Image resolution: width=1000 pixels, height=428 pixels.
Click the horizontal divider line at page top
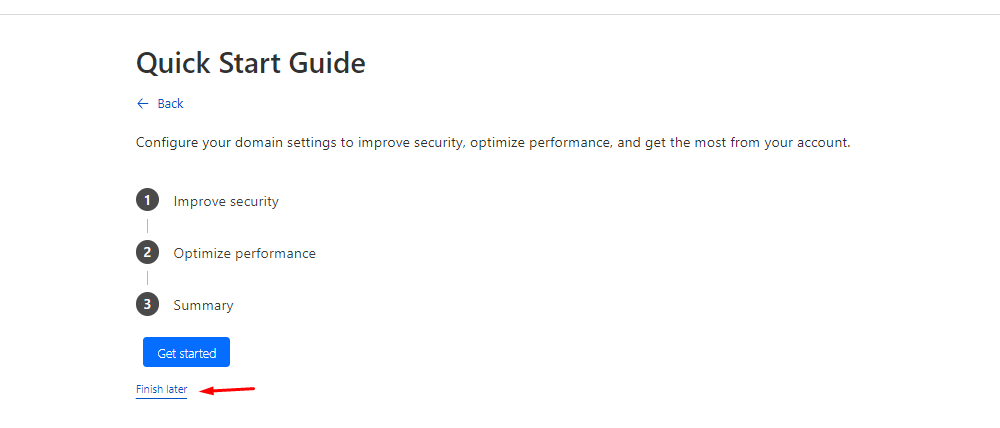coord(500,14)
